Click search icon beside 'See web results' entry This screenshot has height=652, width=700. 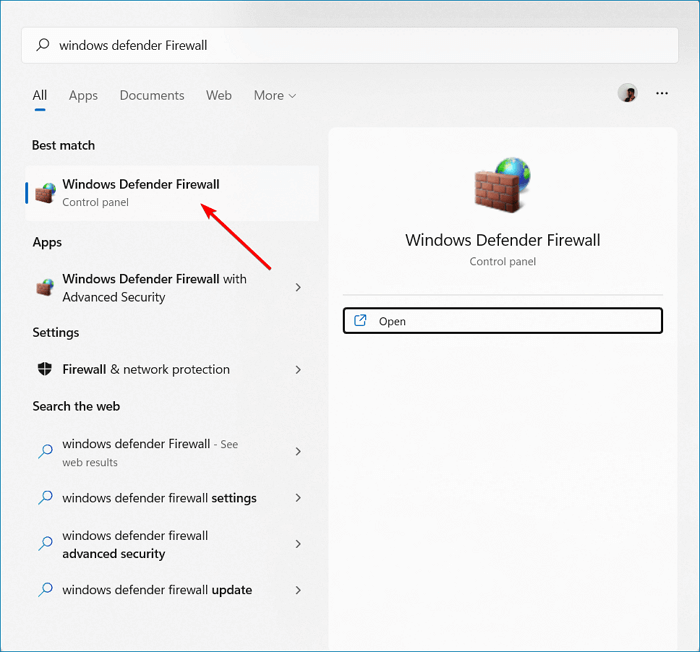[46, 451]
